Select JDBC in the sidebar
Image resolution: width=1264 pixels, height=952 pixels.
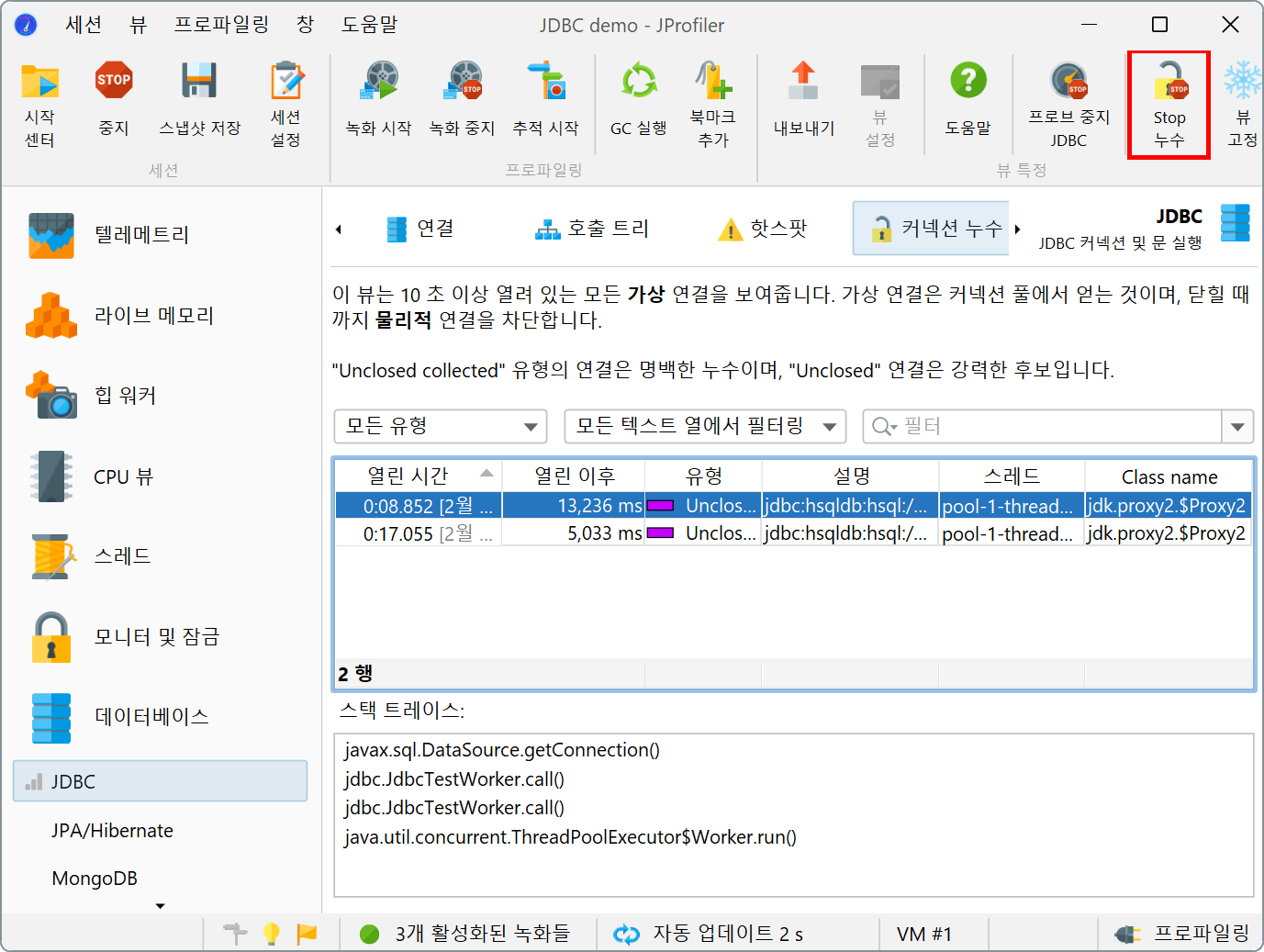pyautogui.click(x=160, y=781)
